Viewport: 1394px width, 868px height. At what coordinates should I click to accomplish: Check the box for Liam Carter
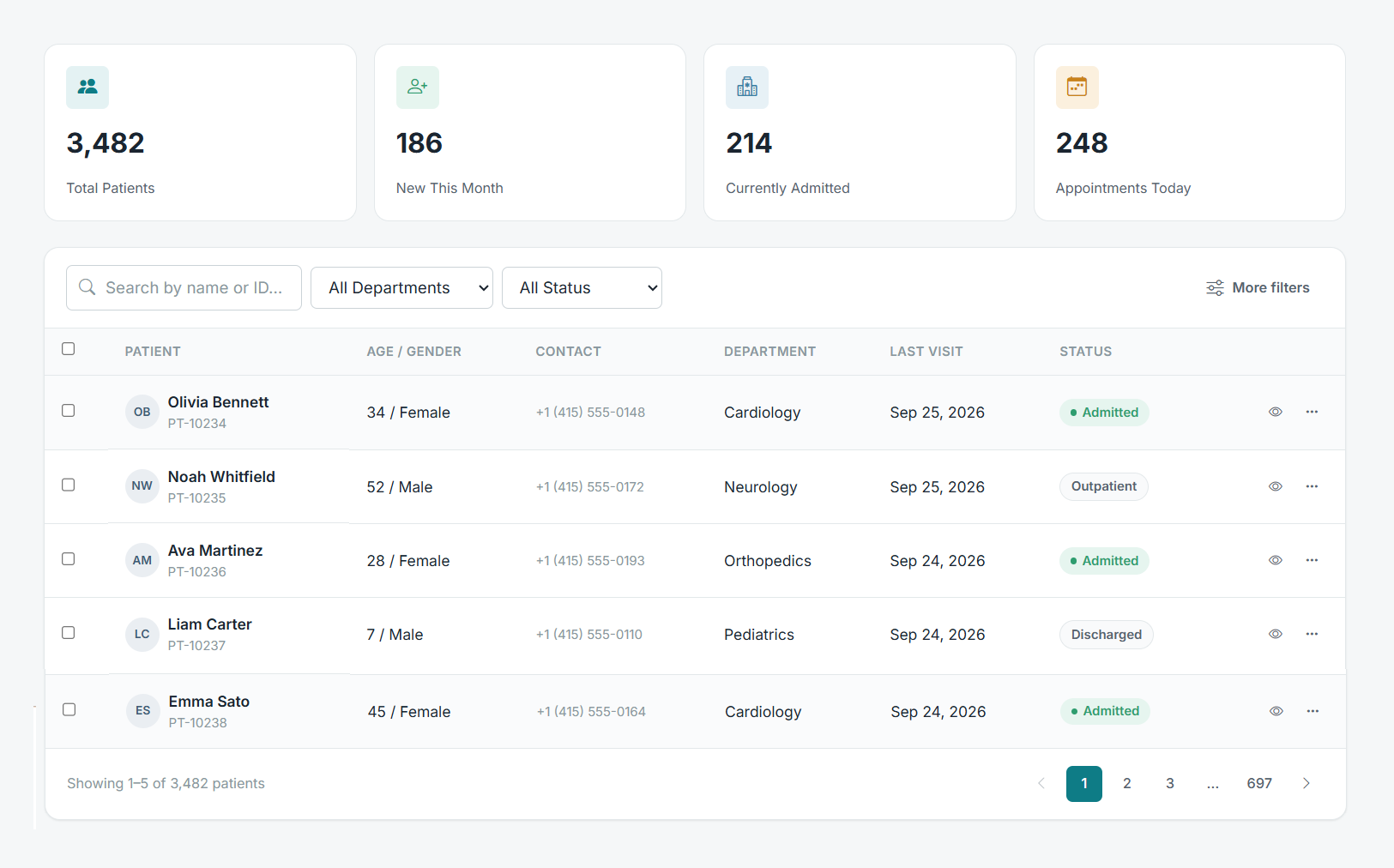pyautogui.click(x=69, y=632)
